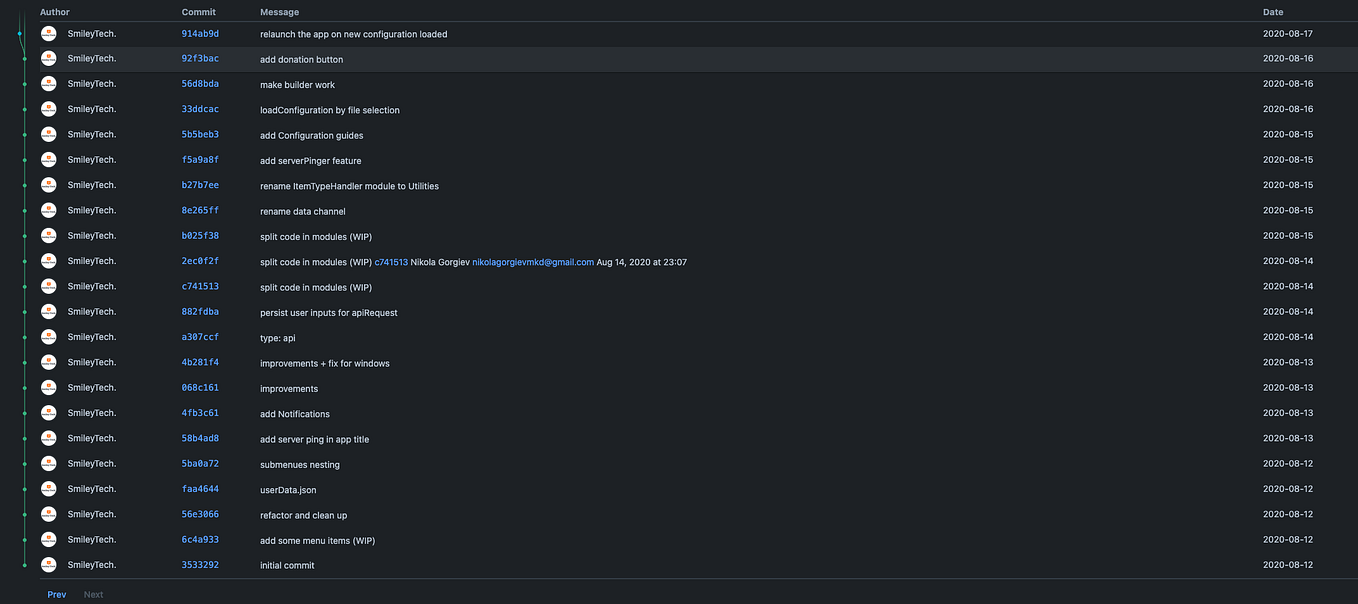Open inline commit link c741513 in the message
The height and width of the screenshot is (604, 1358).
[x=390, y=261]
